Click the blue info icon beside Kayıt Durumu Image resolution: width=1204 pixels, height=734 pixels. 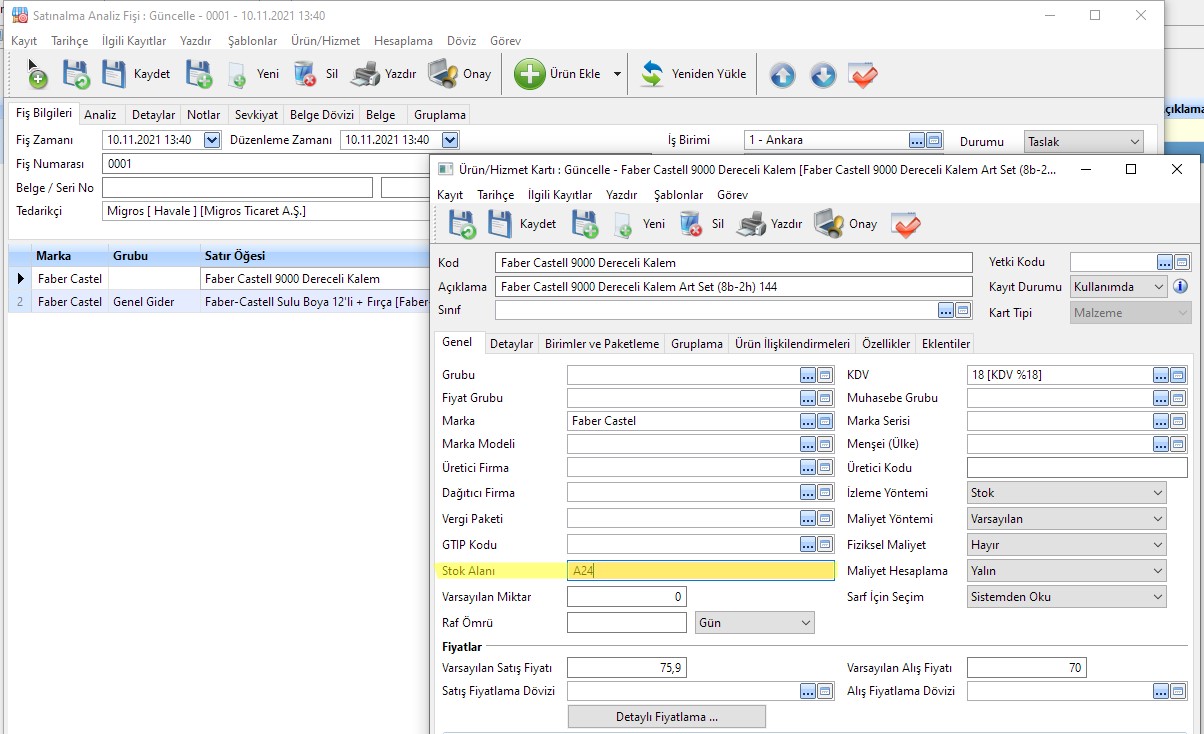pos(1180,287)
